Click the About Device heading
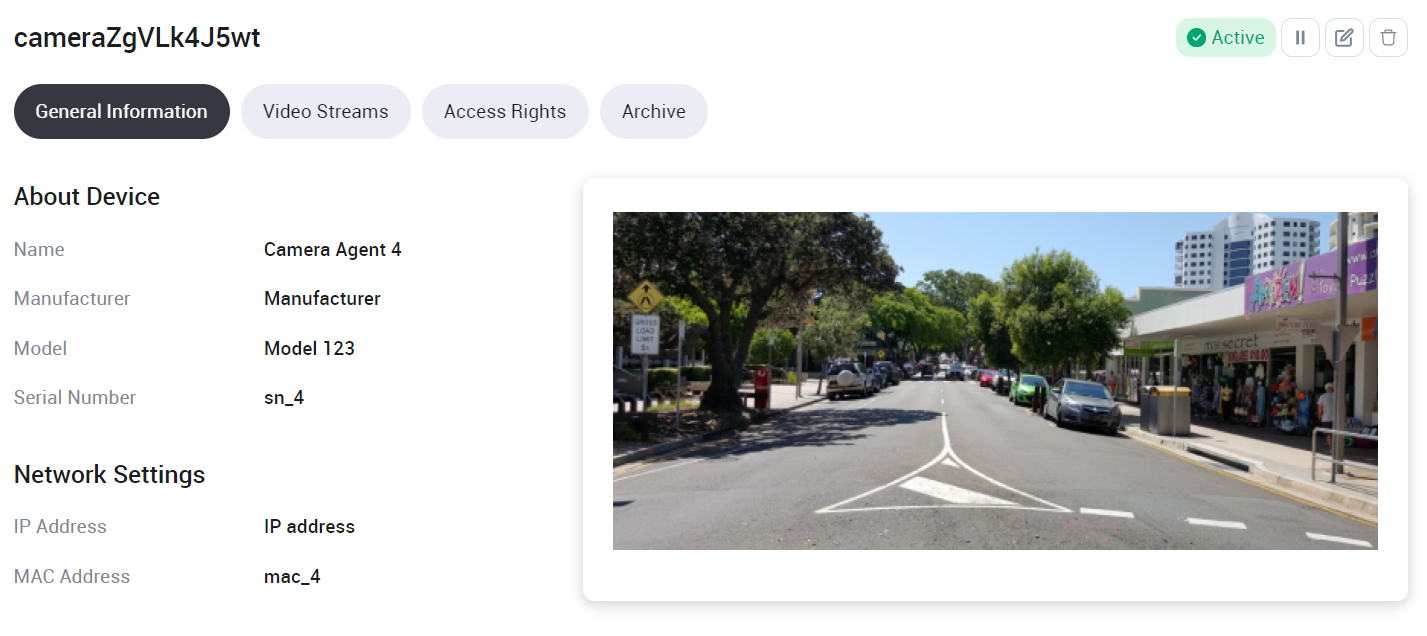The height and width of the screenshot is (636, 1427). (87, 197)
